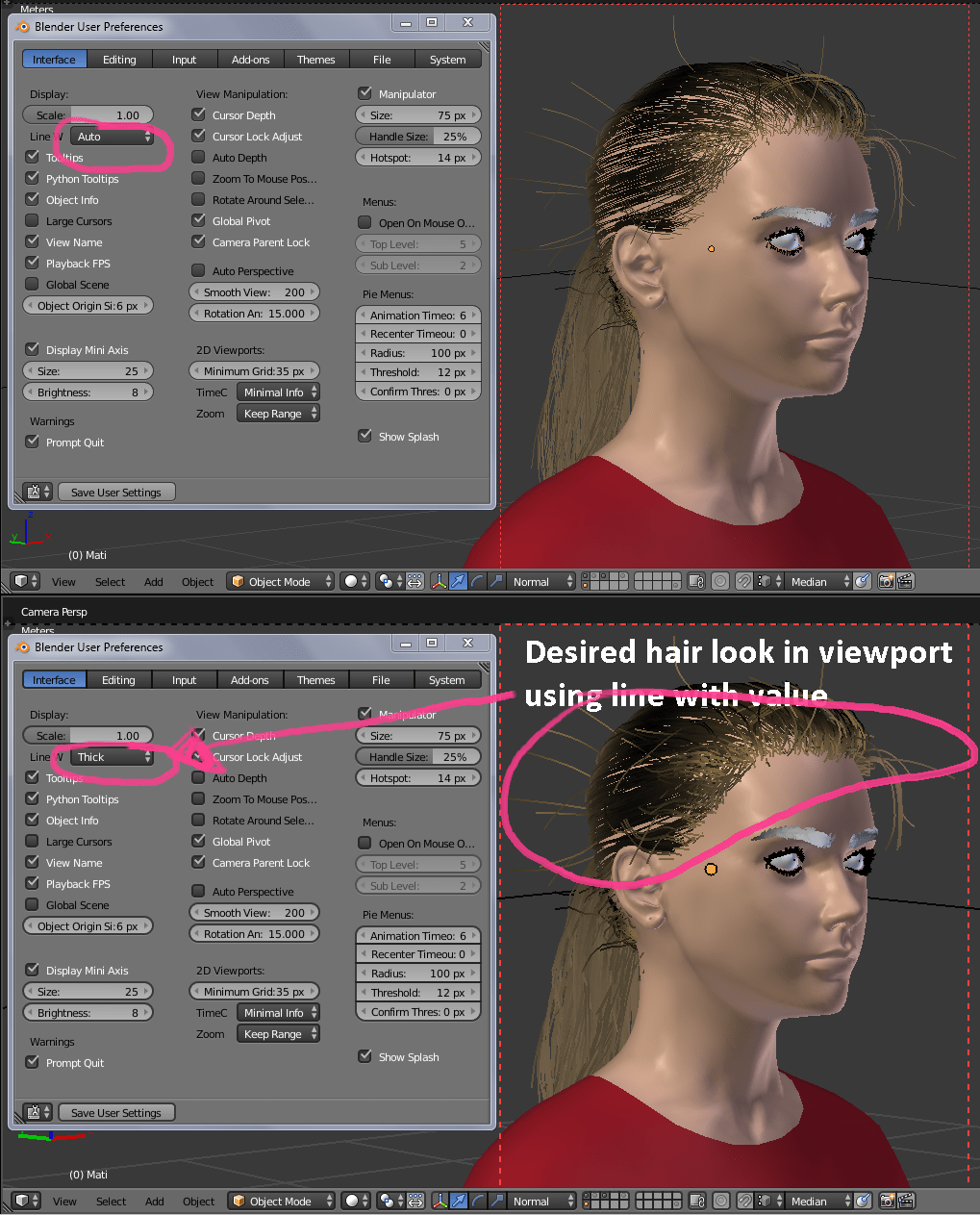980x1215 pixels.
Task: Enable snapping with the magnet icon
Action: 742,581
